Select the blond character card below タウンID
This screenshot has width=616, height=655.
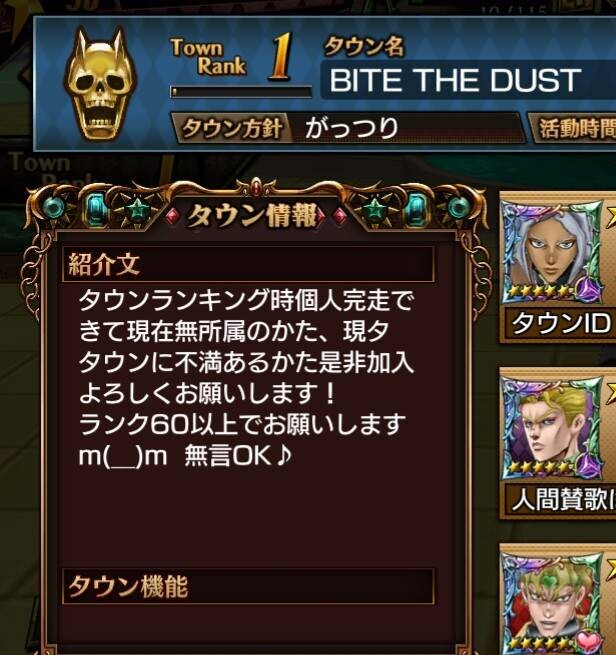coord(551,428)
